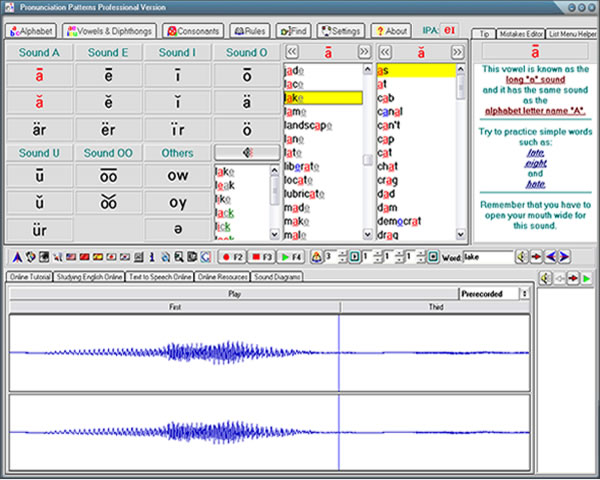Image resolution: width=600 pixels, height=480 pixels.
Task: Open the Settings dialog
Action: tap(341, 31)
